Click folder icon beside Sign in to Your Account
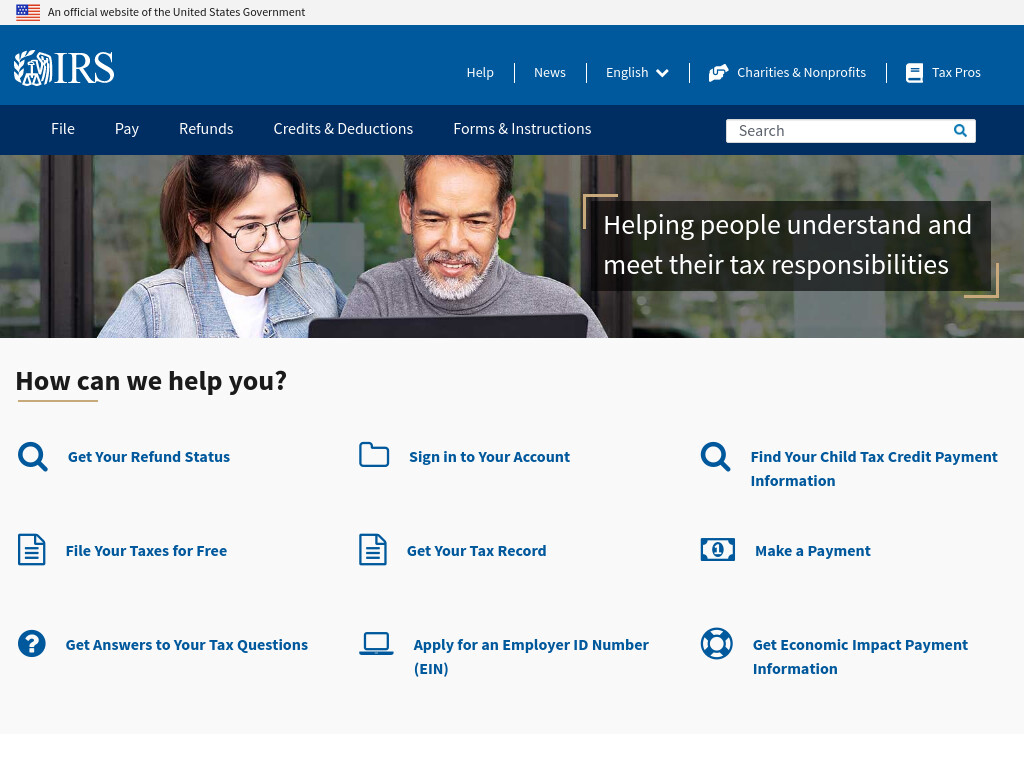 click(x=374, y=455)
